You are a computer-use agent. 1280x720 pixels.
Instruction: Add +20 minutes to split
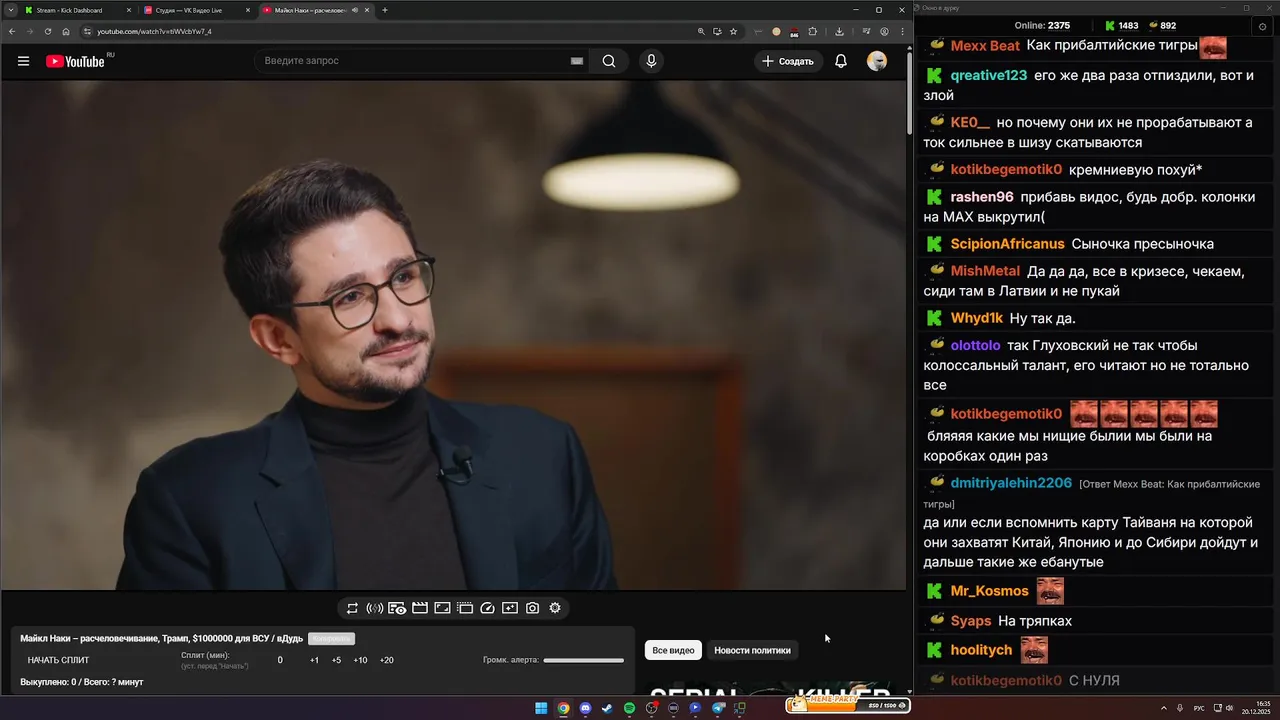click(x=386, y=660)
